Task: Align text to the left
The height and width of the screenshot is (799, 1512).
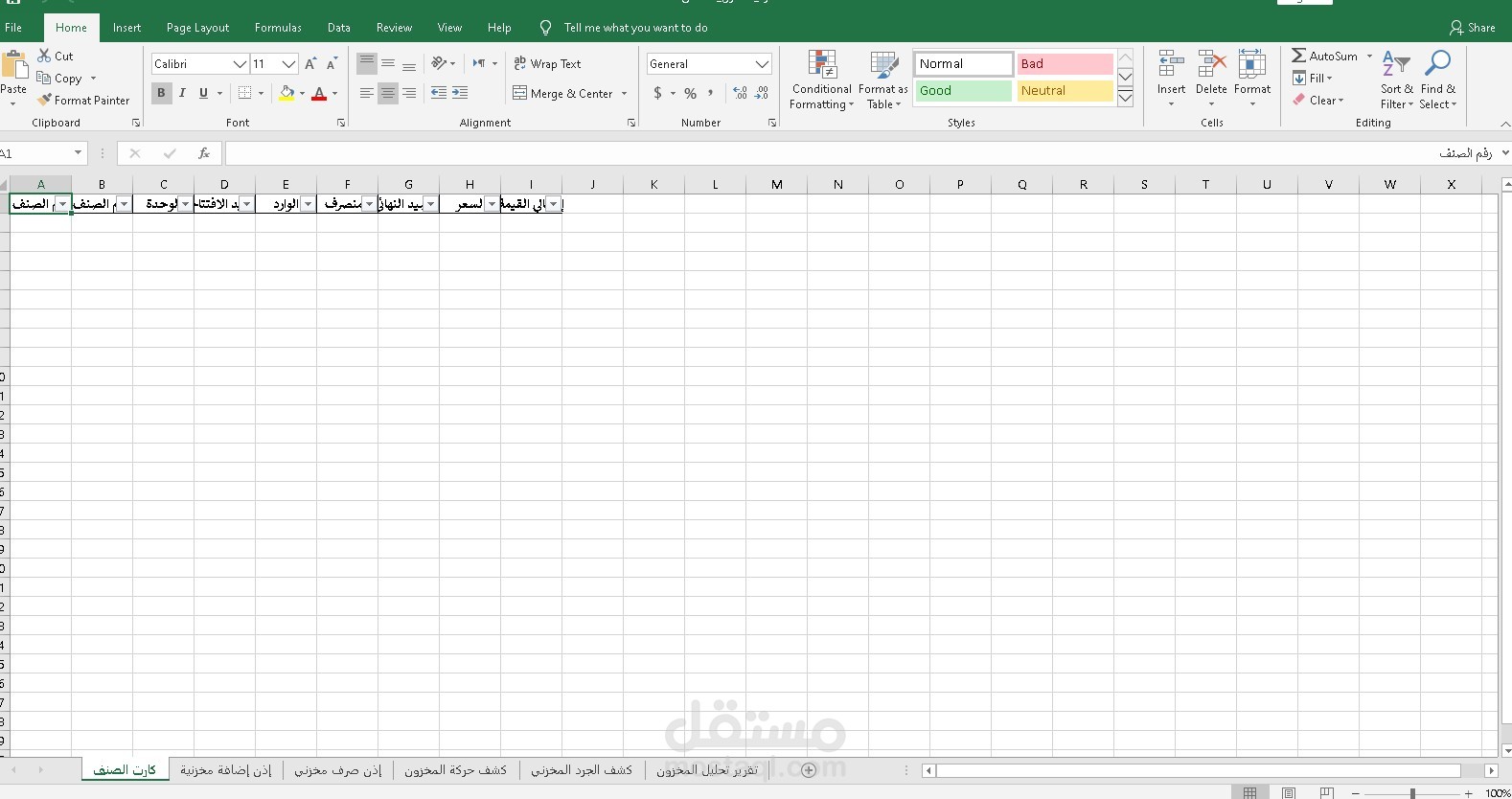Action: coord(367,93)
